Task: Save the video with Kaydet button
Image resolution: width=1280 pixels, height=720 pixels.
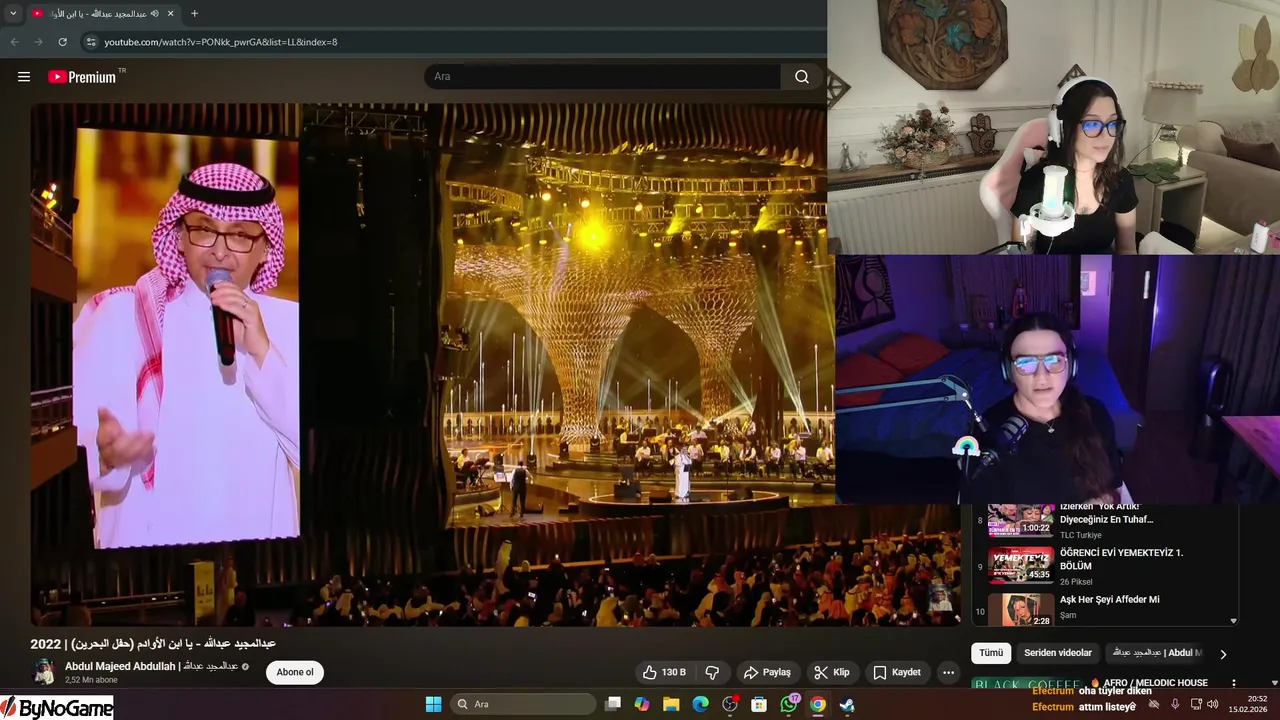Action: (896, 672)
